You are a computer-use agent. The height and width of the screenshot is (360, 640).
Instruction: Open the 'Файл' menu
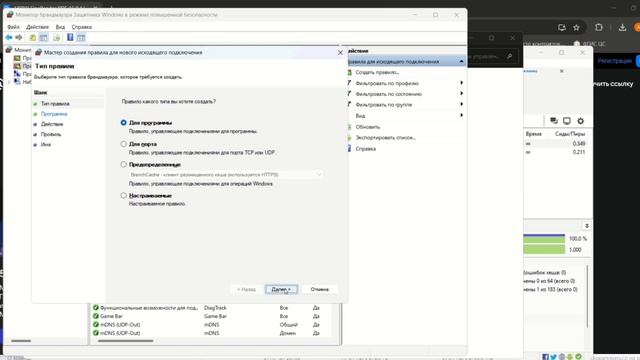(13, 27)
